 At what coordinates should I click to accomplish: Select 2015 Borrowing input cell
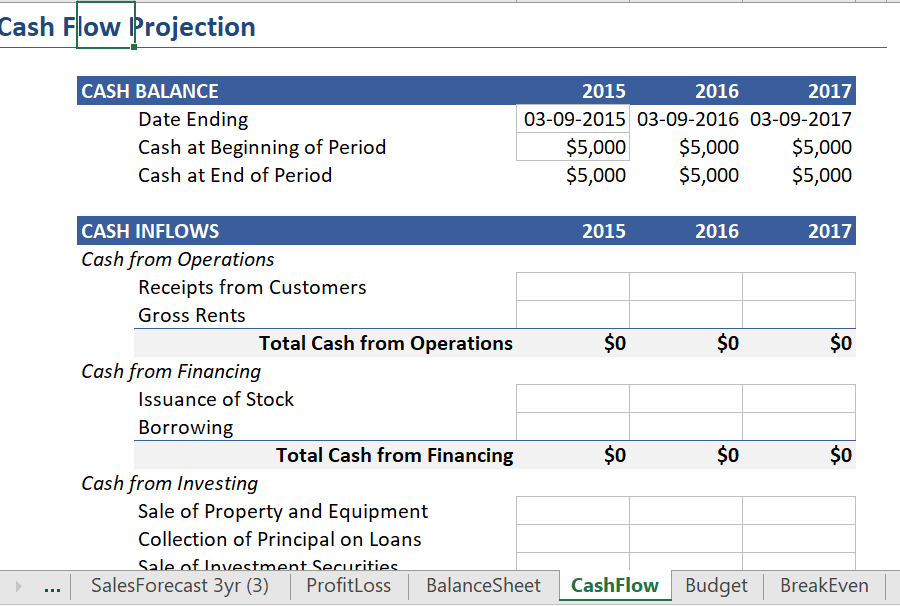click(573, 427)
